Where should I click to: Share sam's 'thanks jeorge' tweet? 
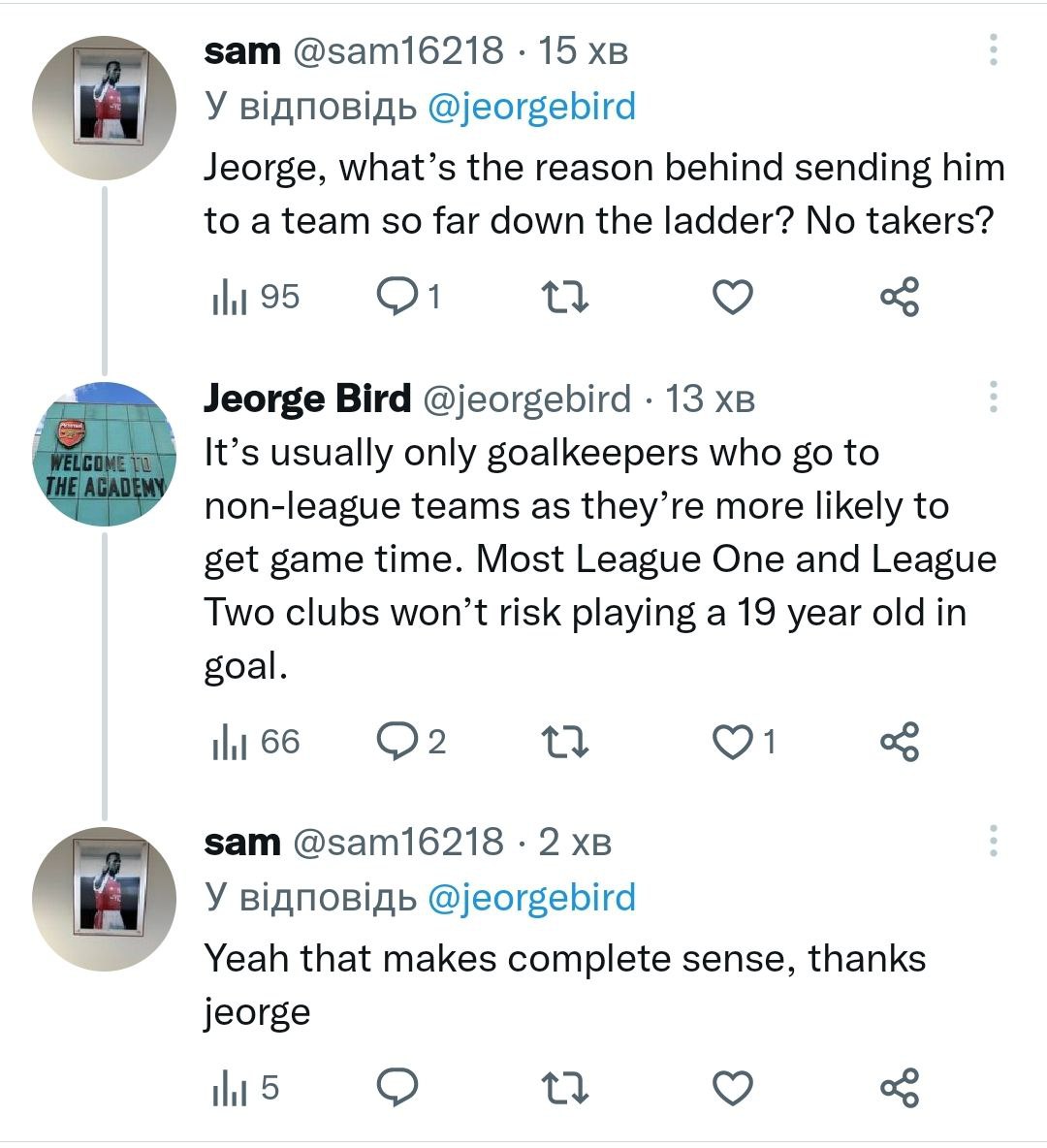point(900,1089)
